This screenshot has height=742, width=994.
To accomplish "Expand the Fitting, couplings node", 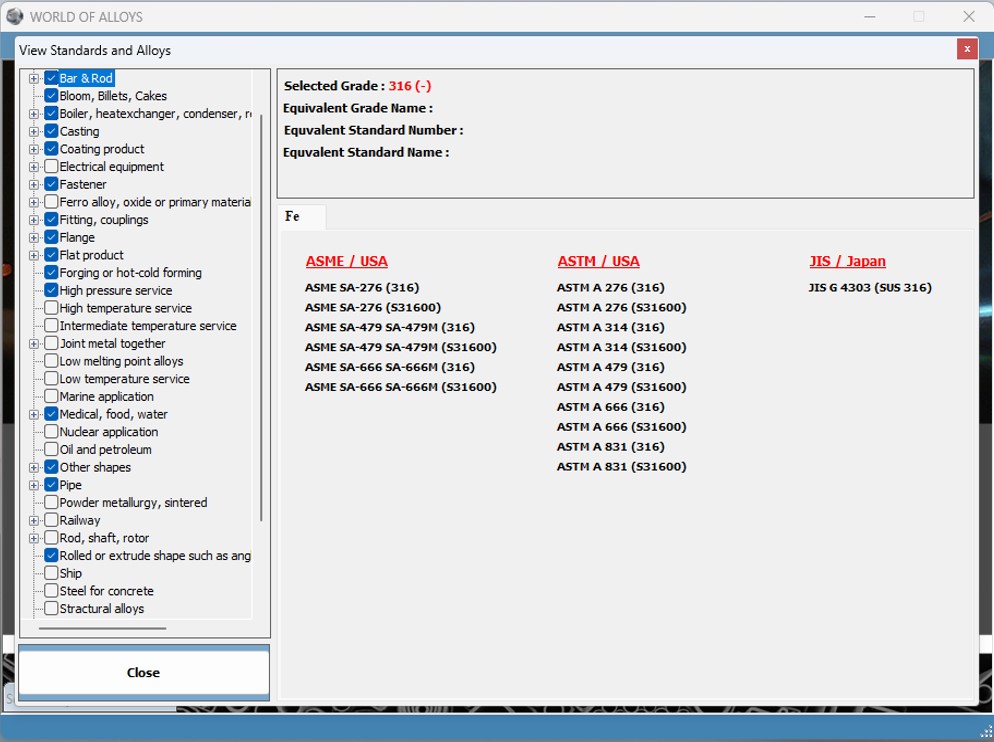I will click(x=34, y=220).
